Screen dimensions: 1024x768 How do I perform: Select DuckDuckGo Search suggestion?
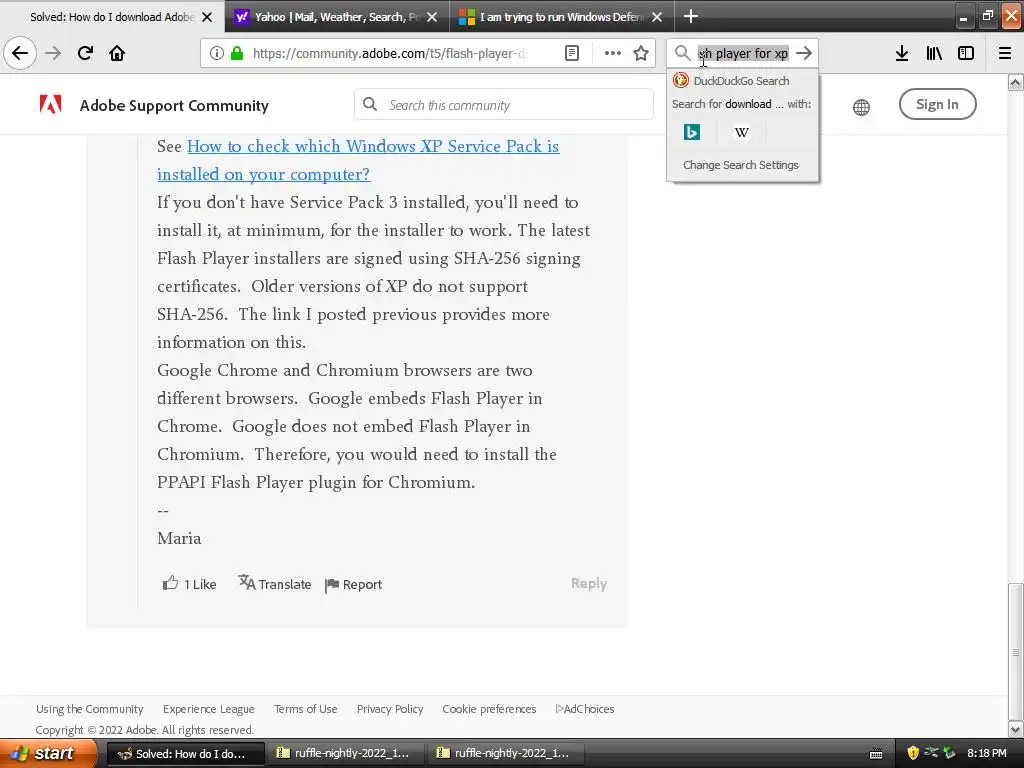point(742,81)
